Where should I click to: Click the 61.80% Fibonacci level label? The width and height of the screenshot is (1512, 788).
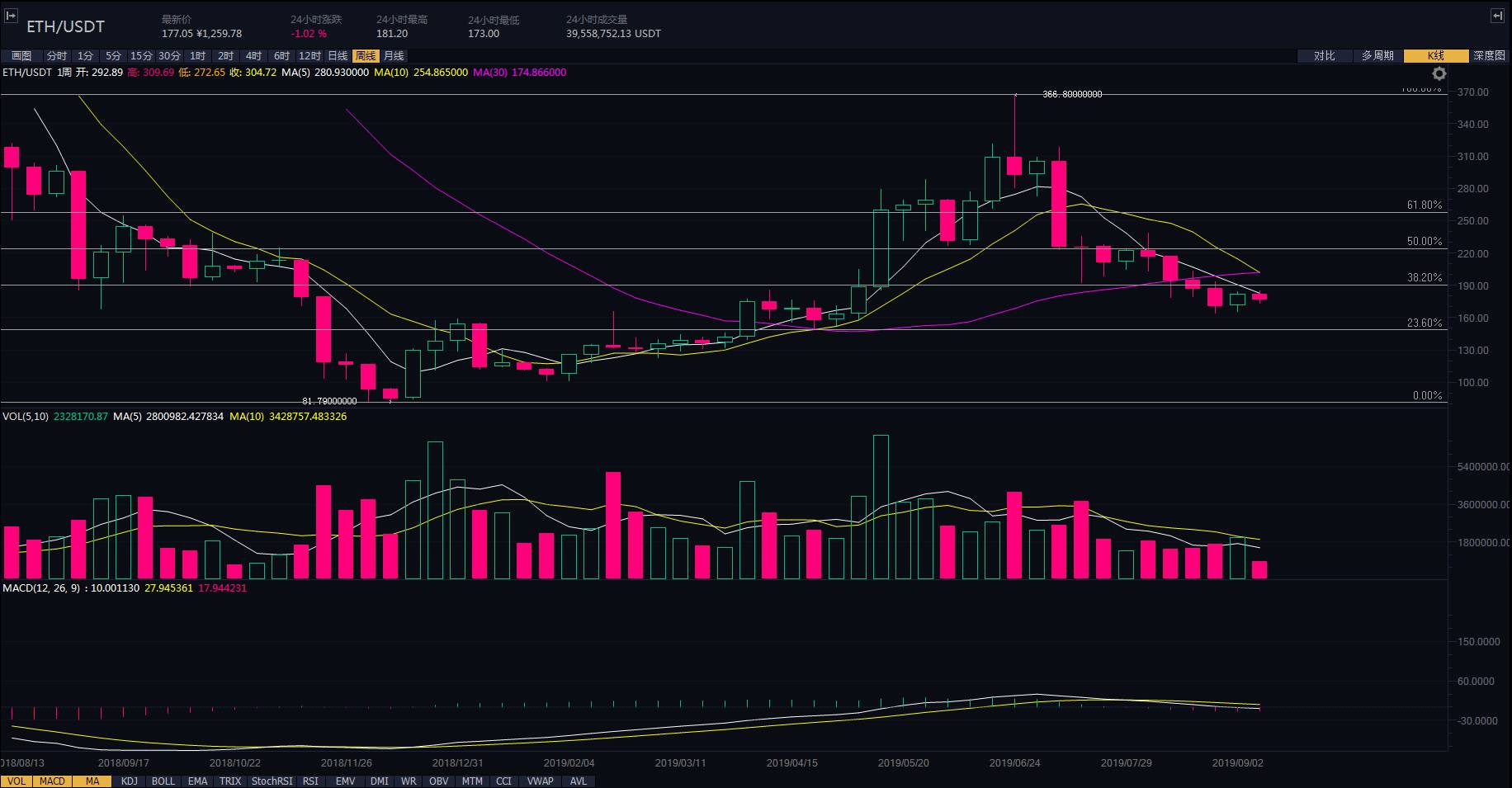pyautogui.click(x=1425, y=205)
